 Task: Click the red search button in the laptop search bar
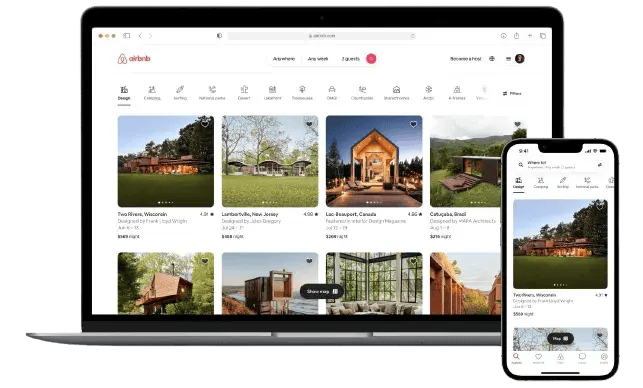pos(371,59)
